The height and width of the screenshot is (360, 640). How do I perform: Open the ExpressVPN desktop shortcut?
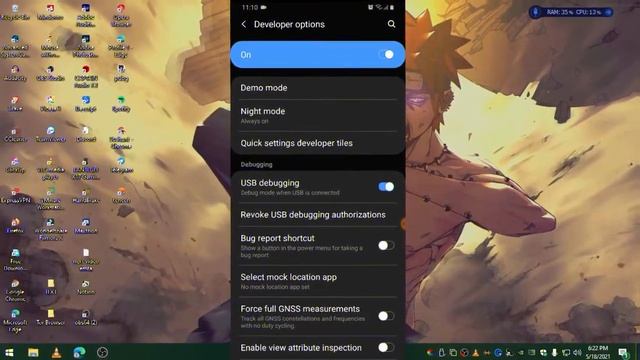point(15,196)
